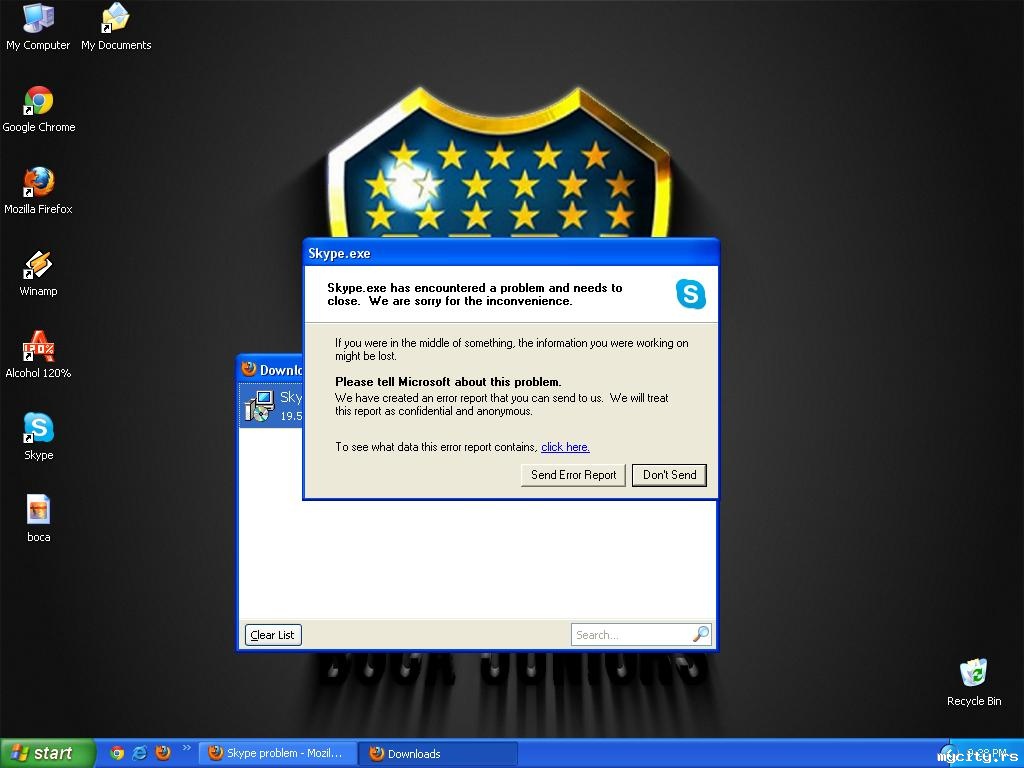Click Don't Send button
1024x768 pixels.
point(669,475)
